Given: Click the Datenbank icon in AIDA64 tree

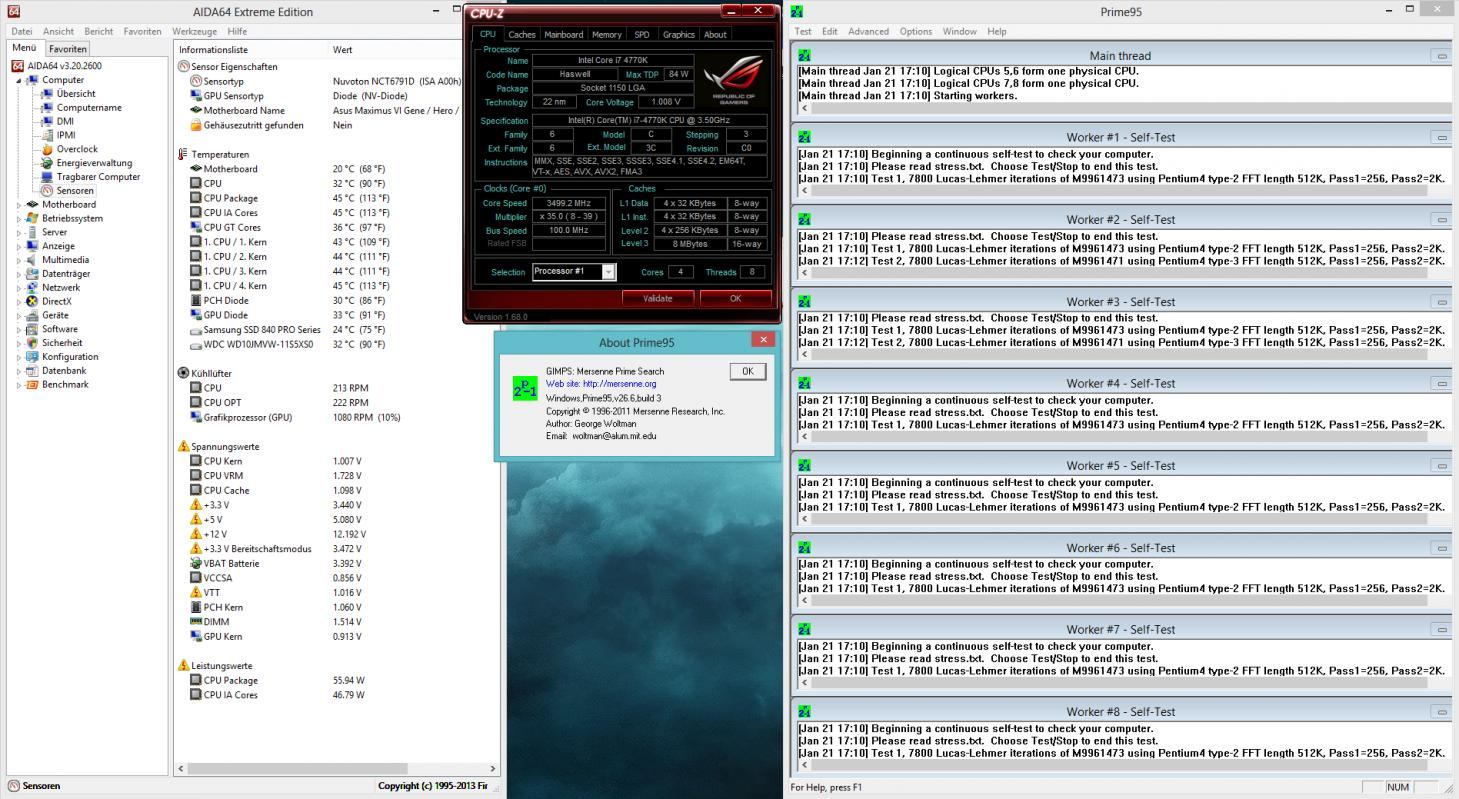Looking at the screenshot, I should pos(32,370).
